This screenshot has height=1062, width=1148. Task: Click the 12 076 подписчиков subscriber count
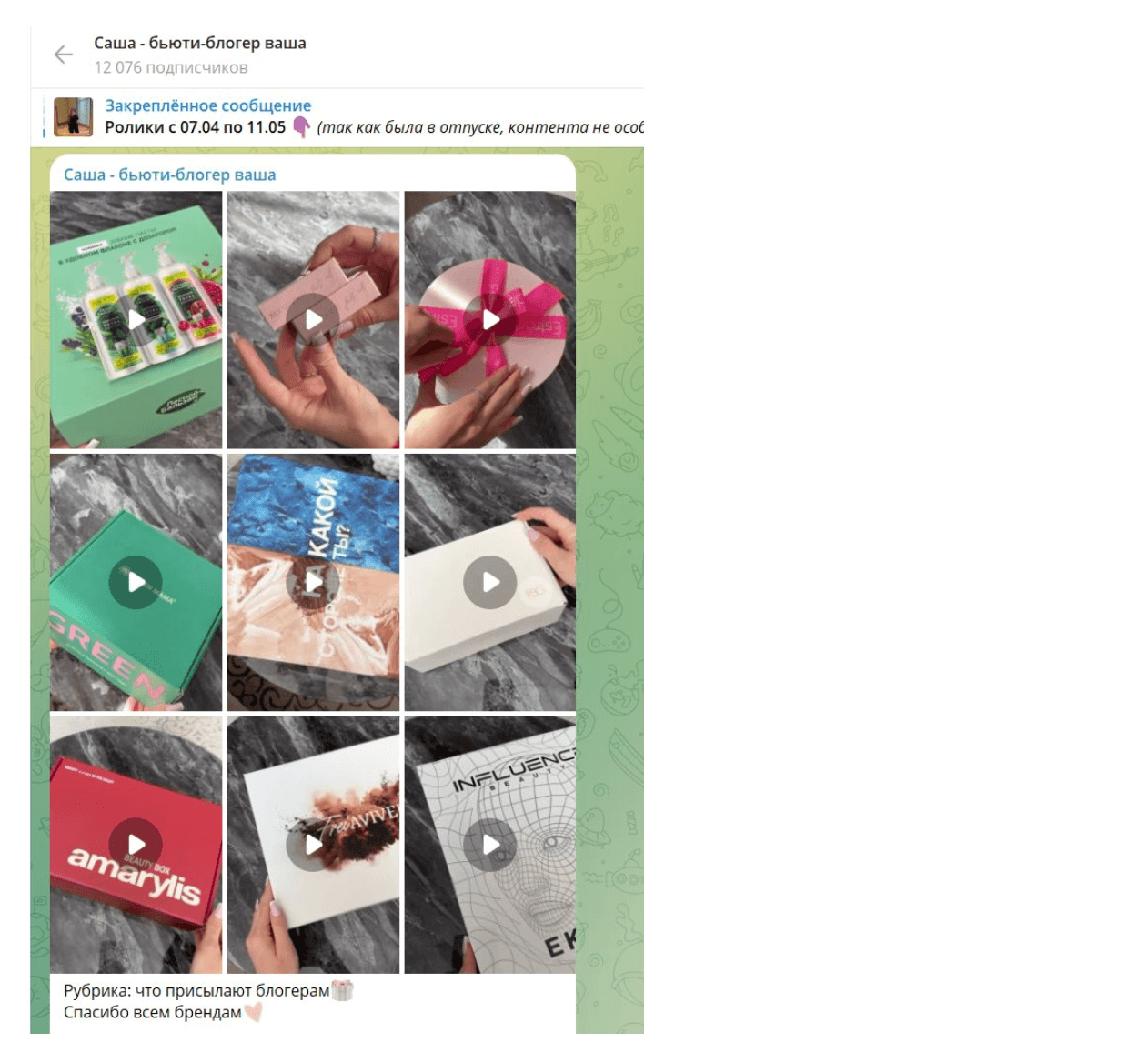(171, 67)
